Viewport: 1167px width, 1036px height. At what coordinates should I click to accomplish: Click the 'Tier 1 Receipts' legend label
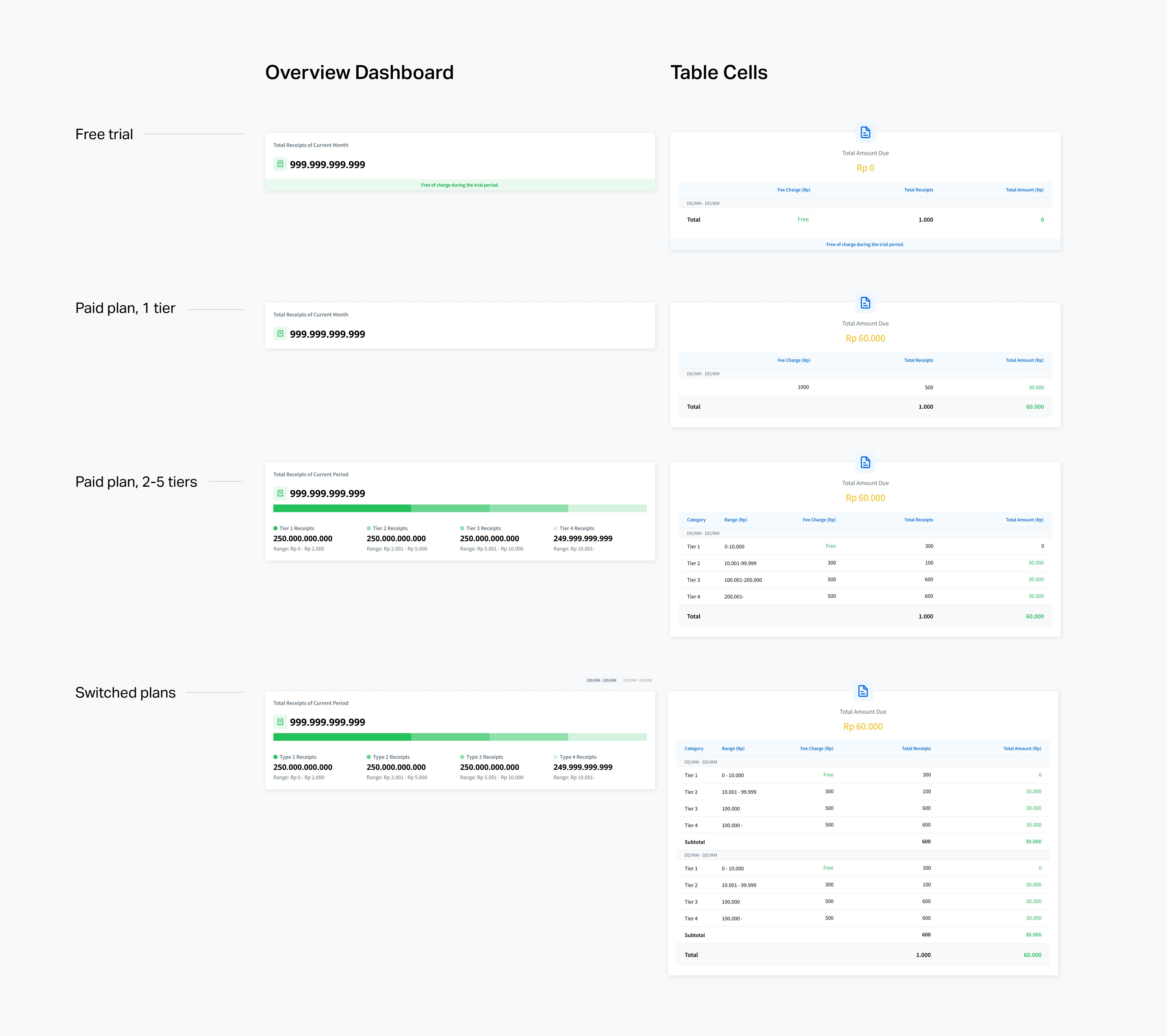coord(297,528)
